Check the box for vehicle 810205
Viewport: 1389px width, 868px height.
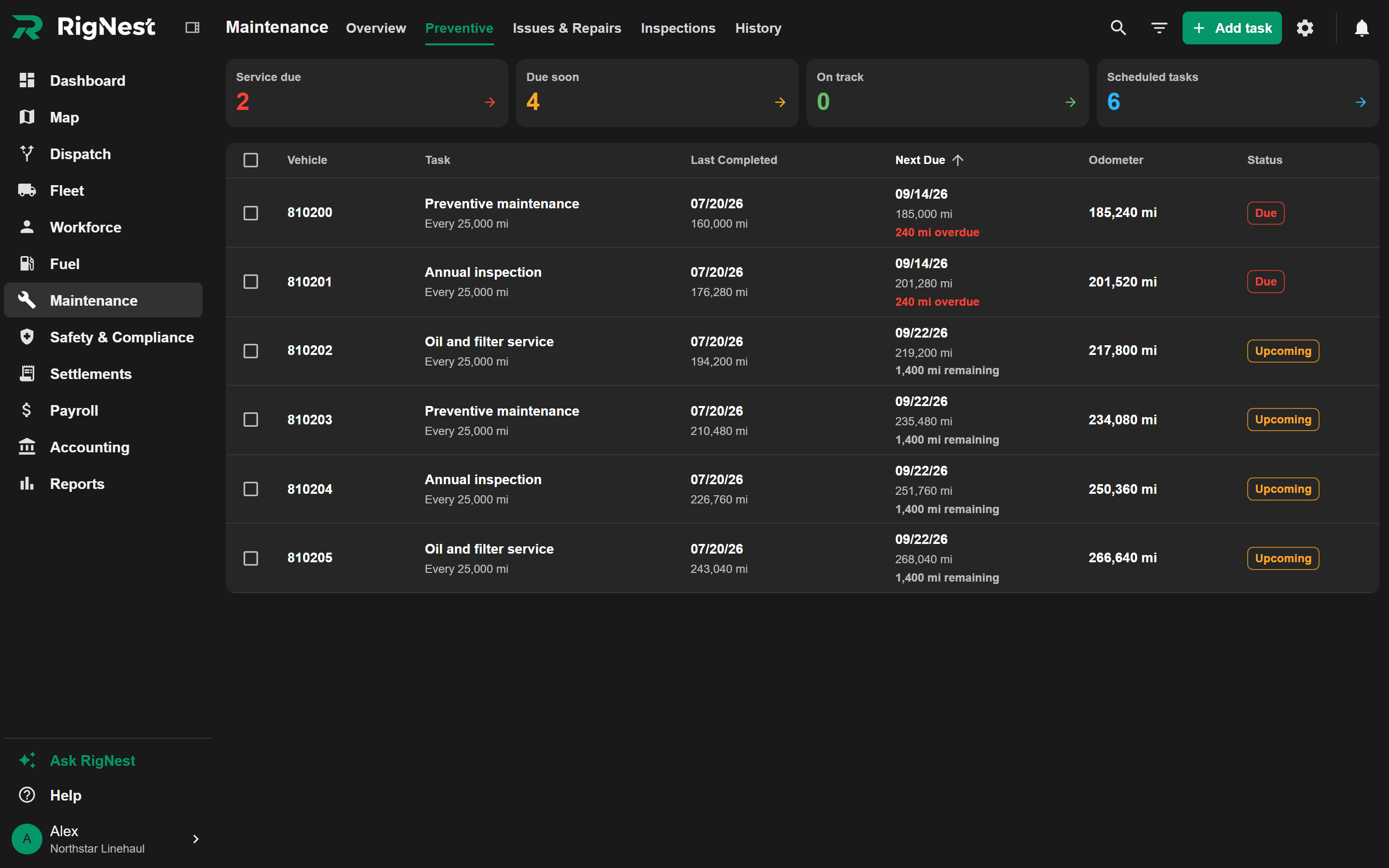pyautogui.click(x=251, y=558)
